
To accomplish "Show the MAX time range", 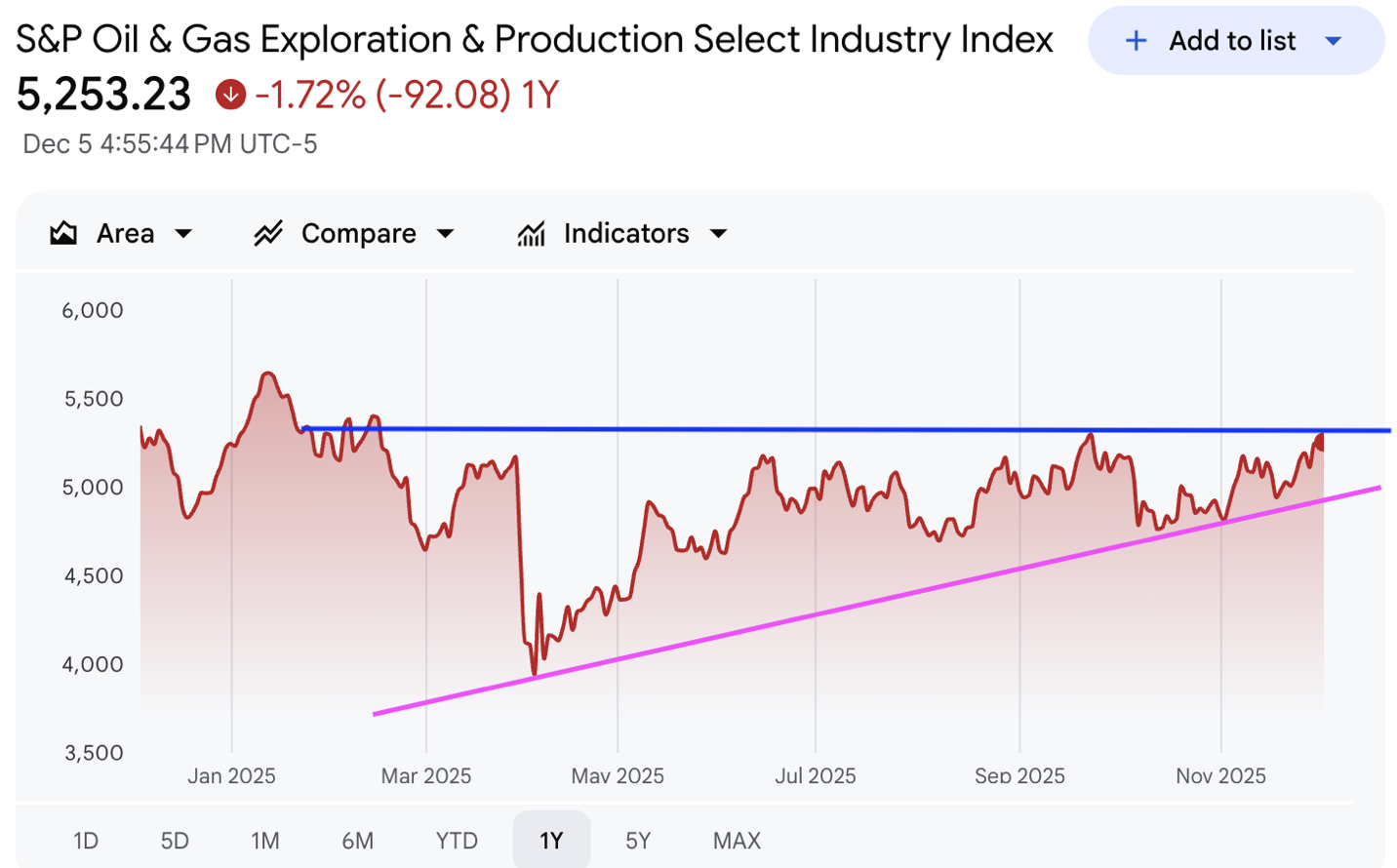I will coord(737,840).
